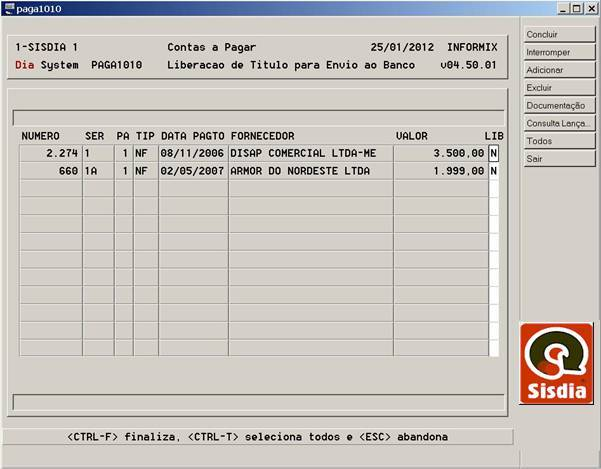Click the version v04.50.01 text

tap(468, 65)
